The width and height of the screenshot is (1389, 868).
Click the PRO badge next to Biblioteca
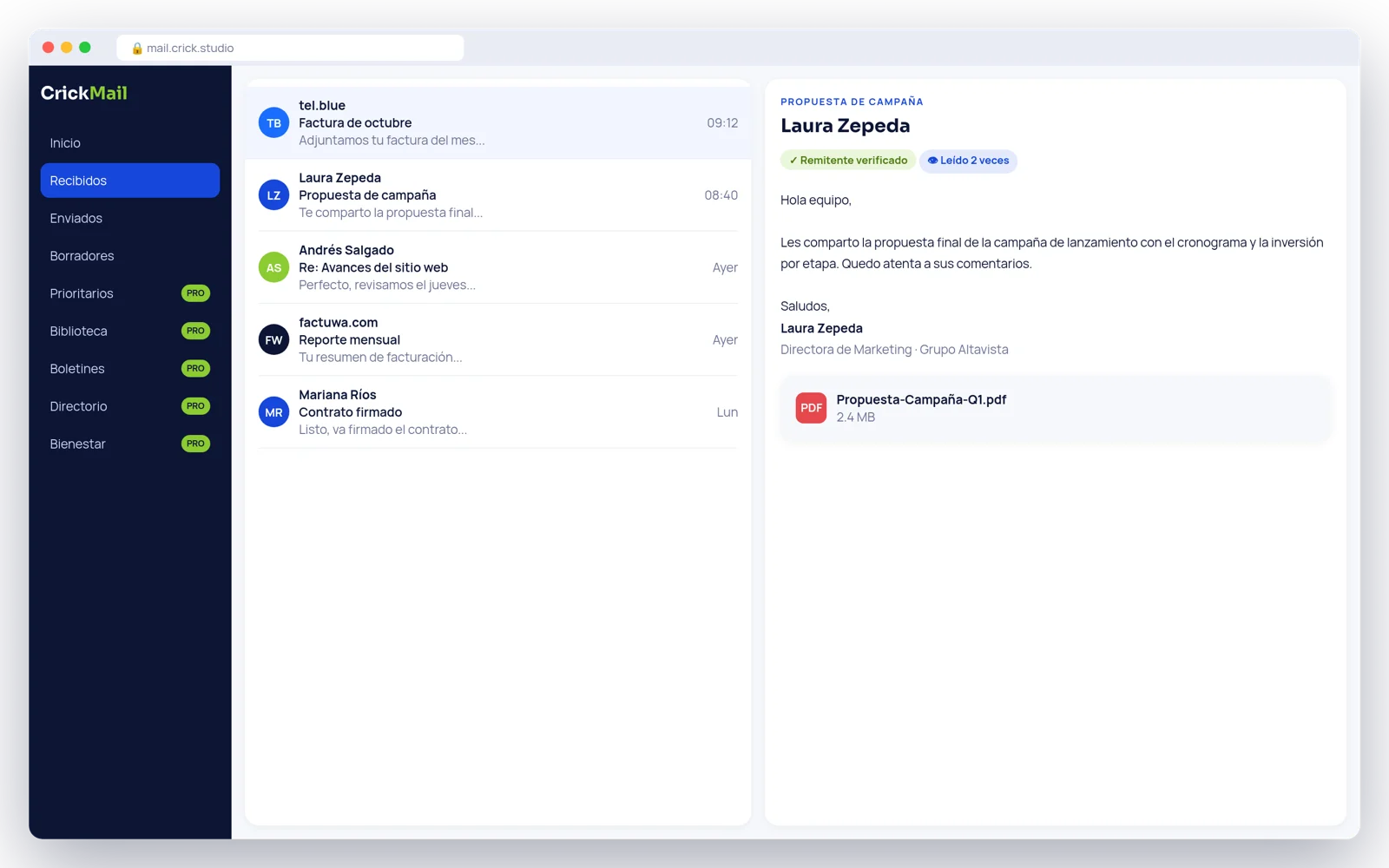(x=195, y=331)
